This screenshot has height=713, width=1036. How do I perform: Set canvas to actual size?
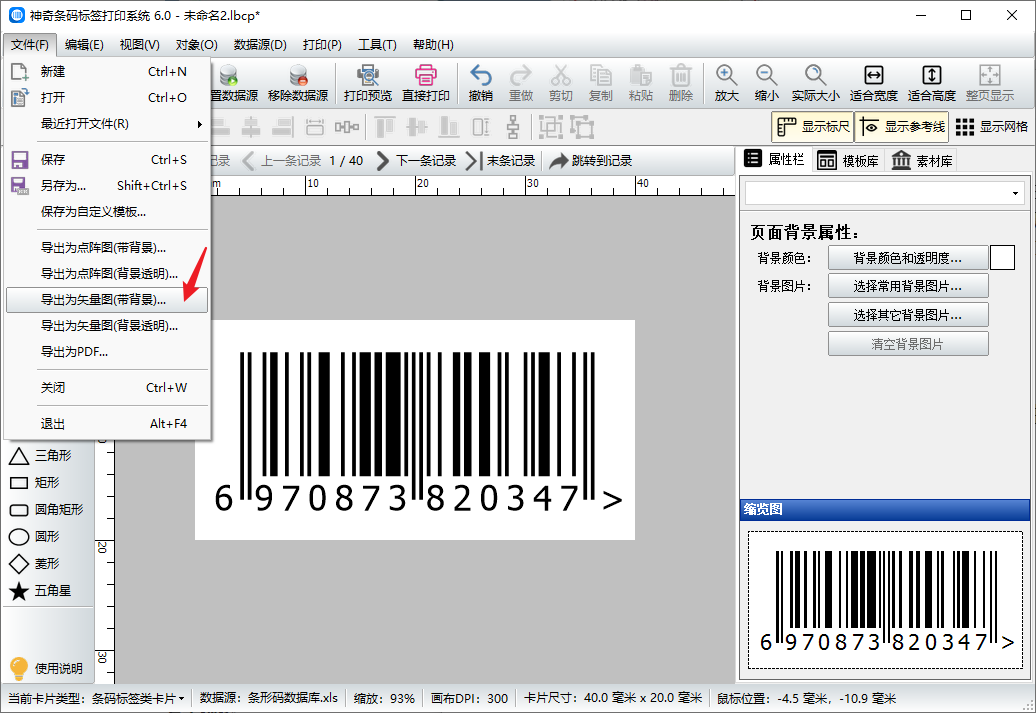(x=815, y=83)
